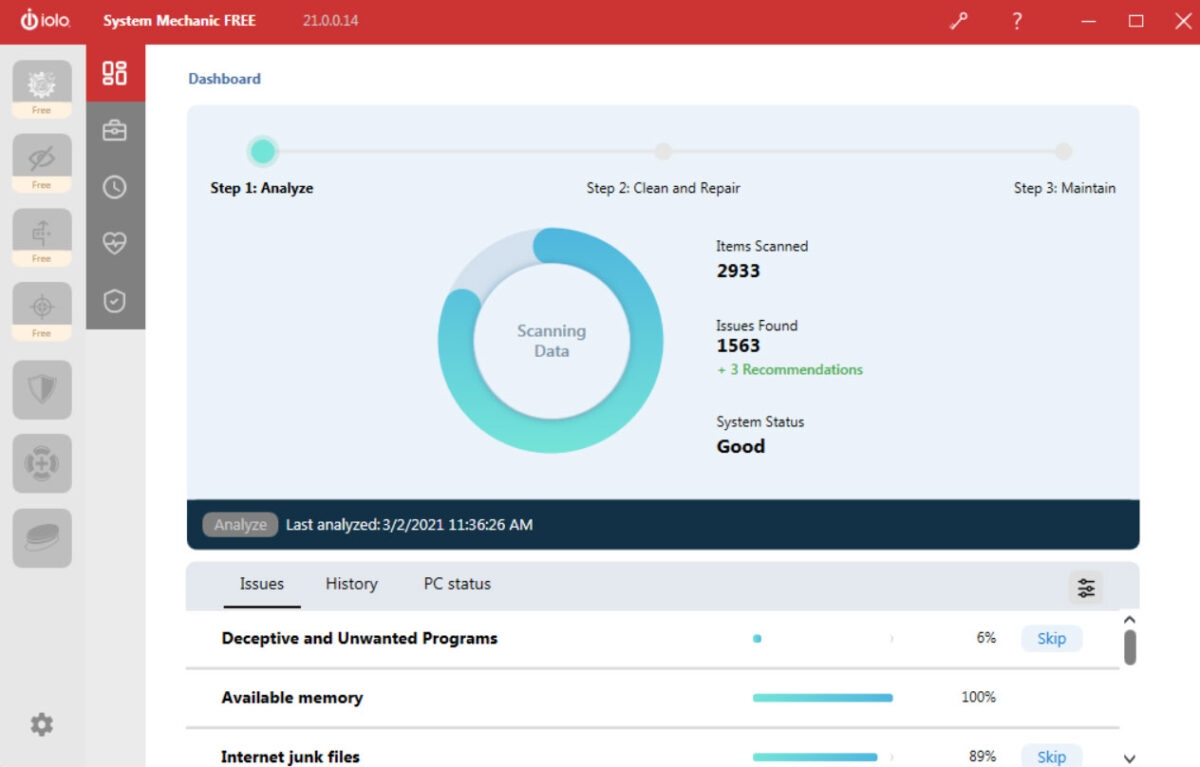Select the shield checkmark protection icon
Viewport: 1200px width, 767px height.
point(113,296)
